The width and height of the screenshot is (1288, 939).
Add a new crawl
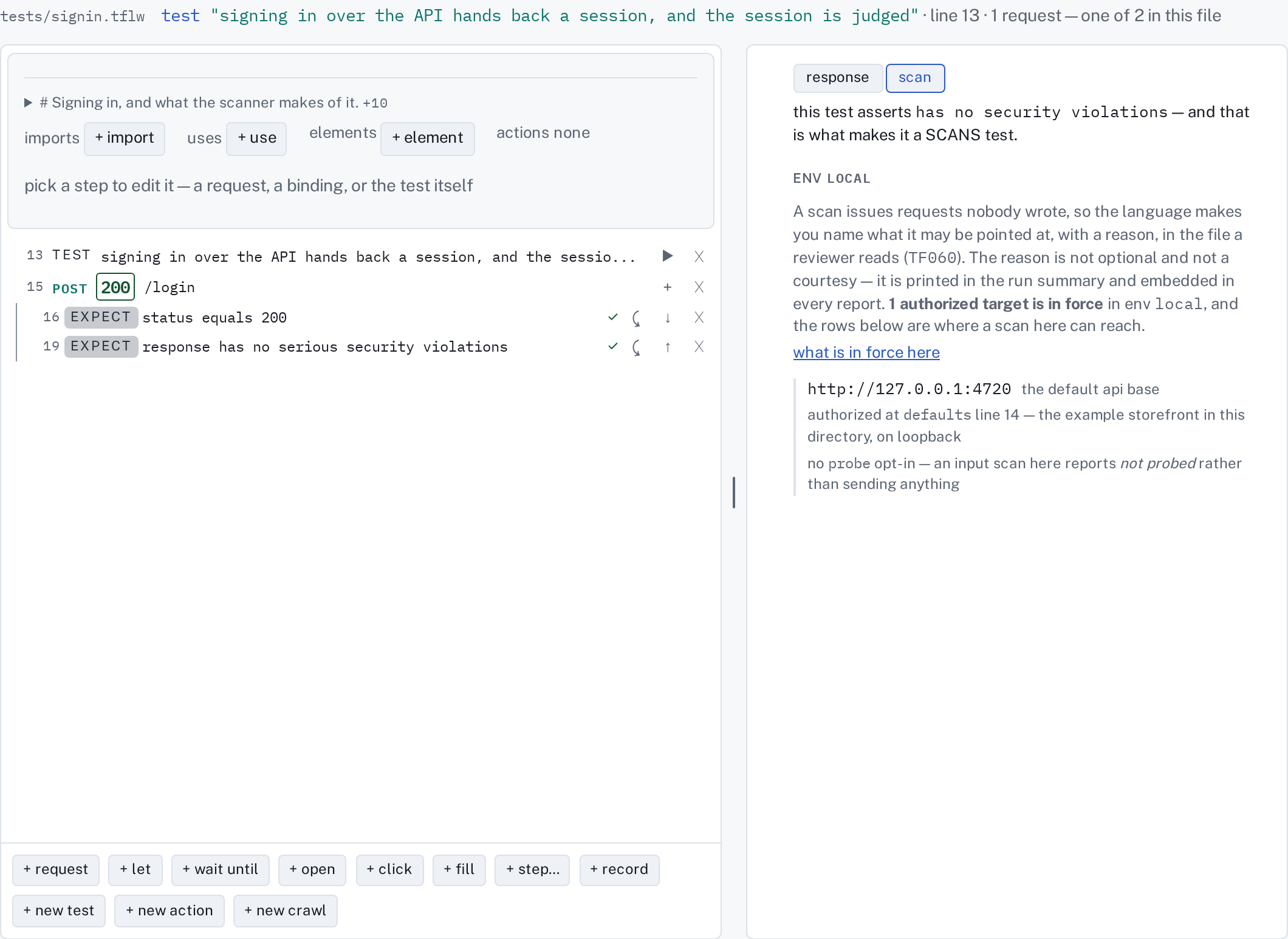click(286, 911)
